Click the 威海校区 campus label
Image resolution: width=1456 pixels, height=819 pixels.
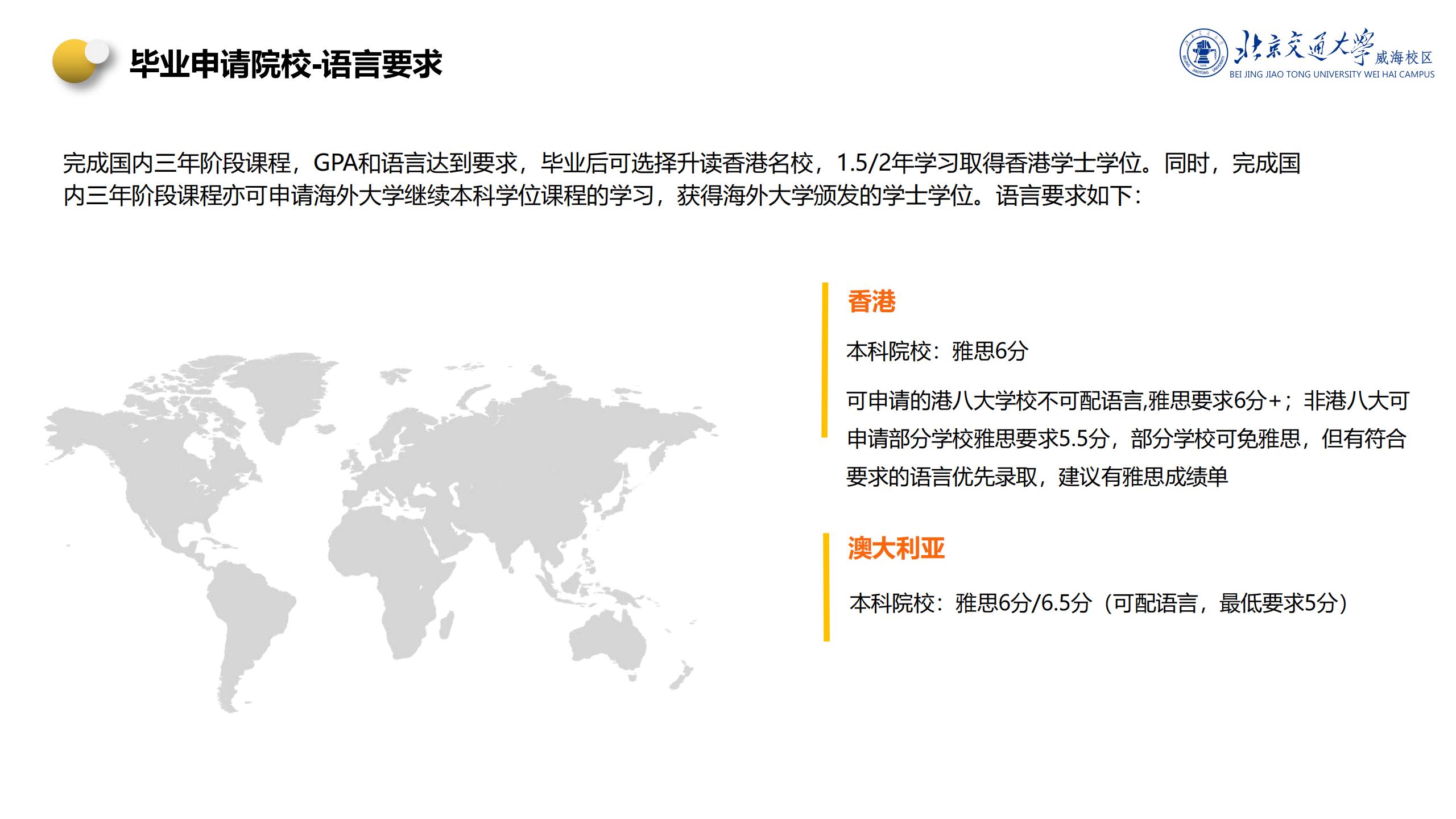(1404, 58)
